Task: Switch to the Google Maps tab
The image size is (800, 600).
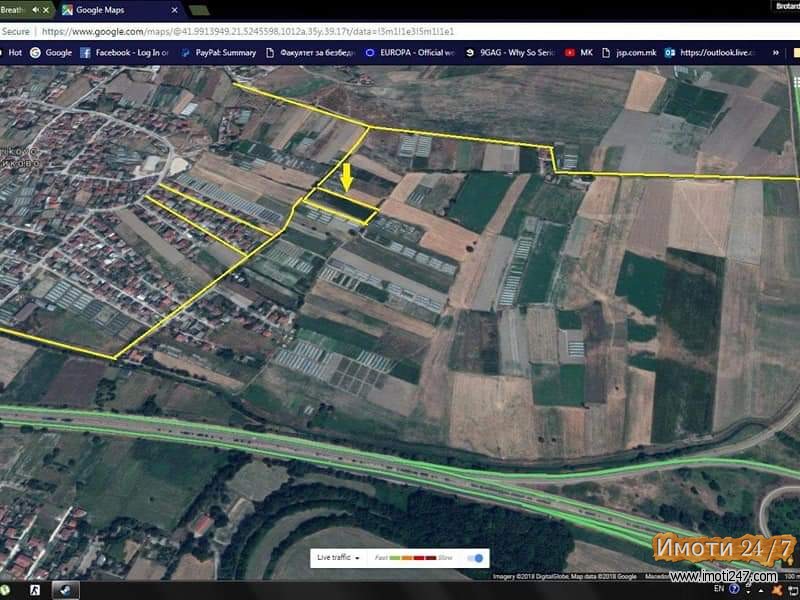Action: coord(110,10)
